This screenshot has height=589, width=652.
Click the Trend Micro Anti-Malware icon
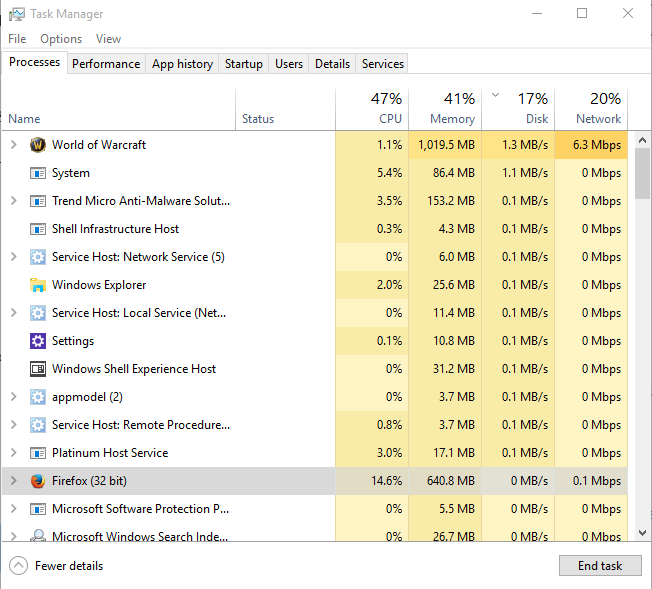[38, 201]
